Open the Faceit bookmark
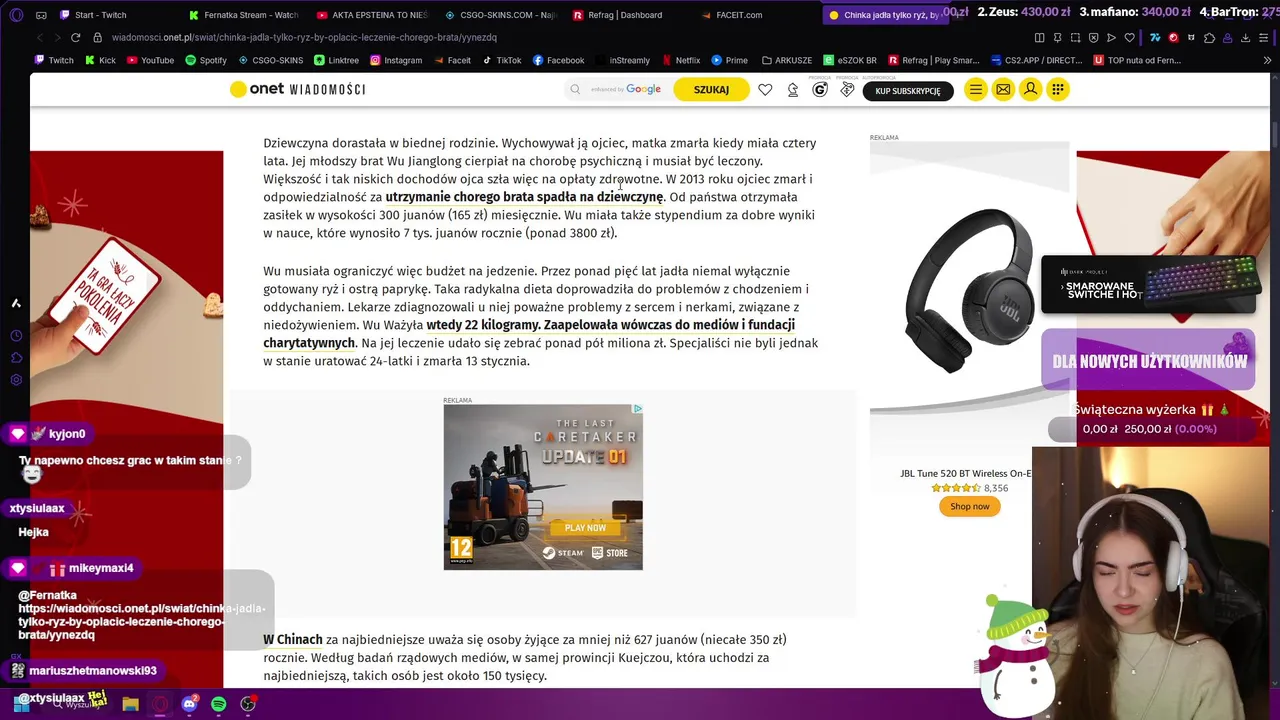1280x720 pixels. pyautogui.click(x=451, y=60)
